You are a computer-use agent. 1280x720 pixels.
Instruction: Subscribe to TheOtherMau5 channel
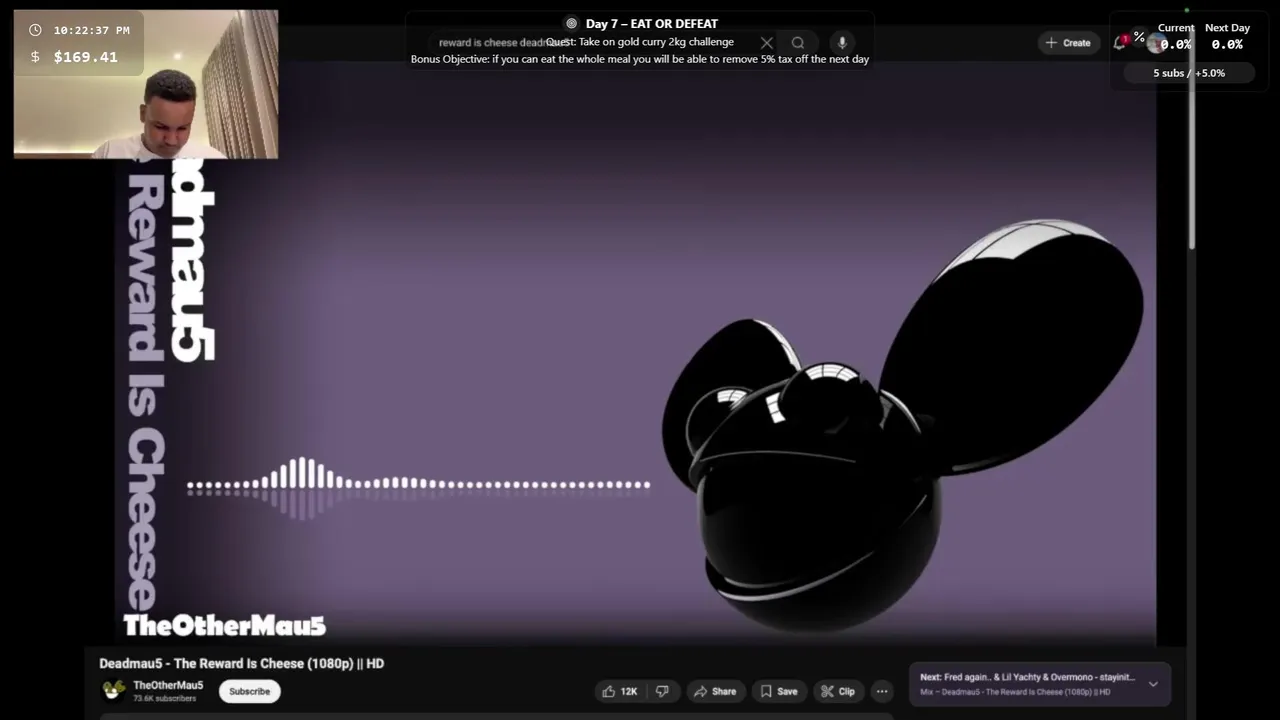coord(249,691)
